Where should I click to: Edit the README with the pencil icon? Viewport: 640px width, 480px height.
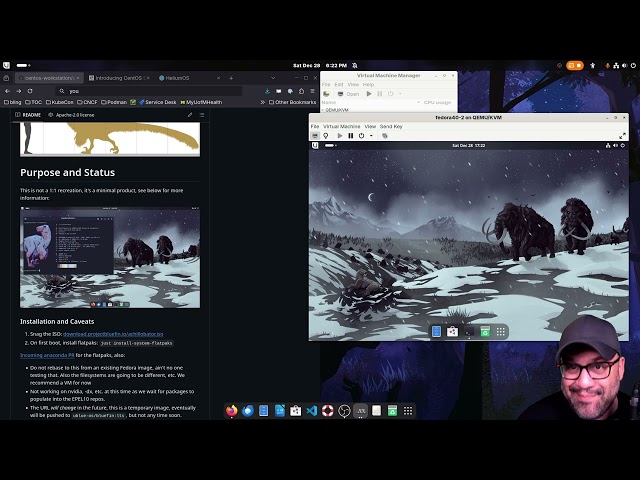pyautogui.click(x=190, y=115)
